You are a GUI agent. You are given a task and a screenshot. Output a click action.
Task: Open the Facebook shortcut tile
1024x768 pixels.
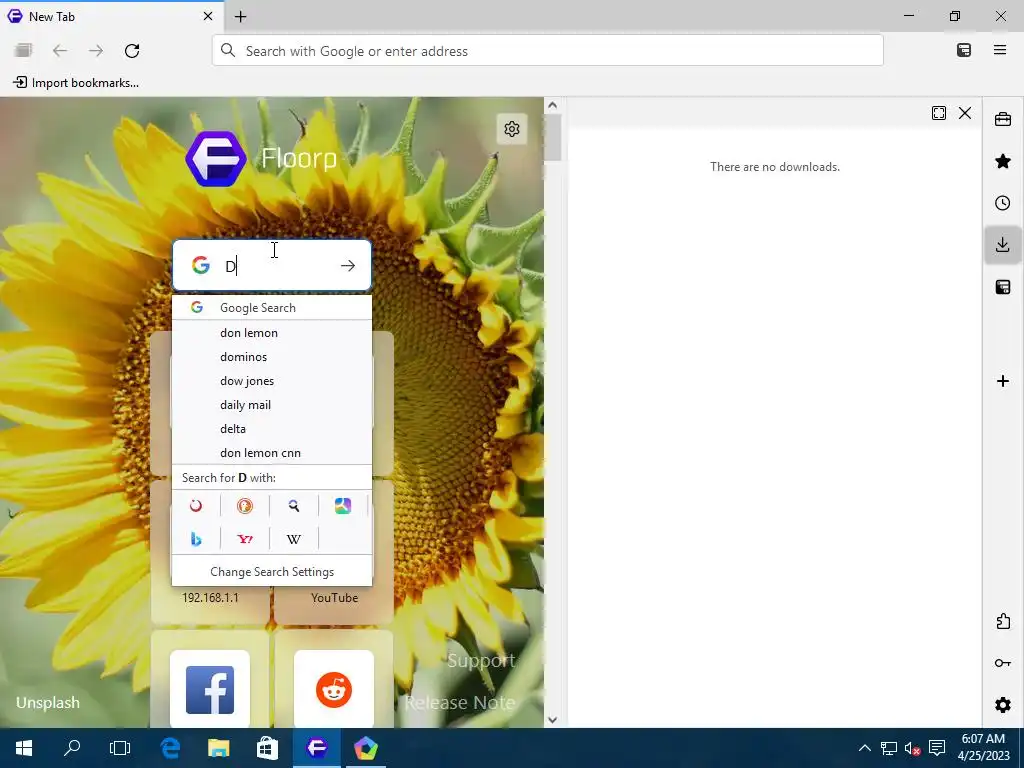click(x=210, y=689)
